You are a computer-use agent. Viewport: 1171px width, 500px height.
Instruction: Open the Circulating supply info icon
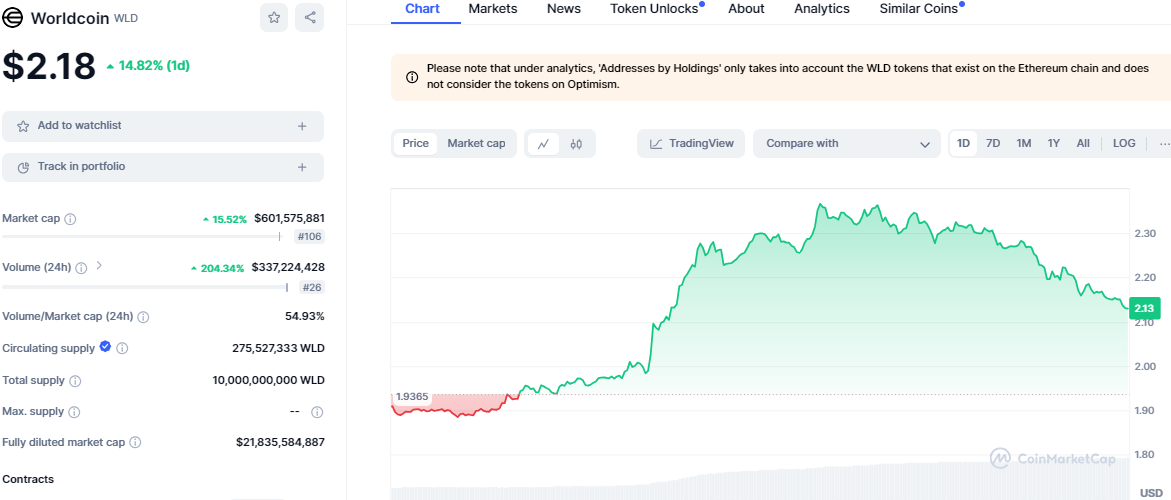pos(122,348)
